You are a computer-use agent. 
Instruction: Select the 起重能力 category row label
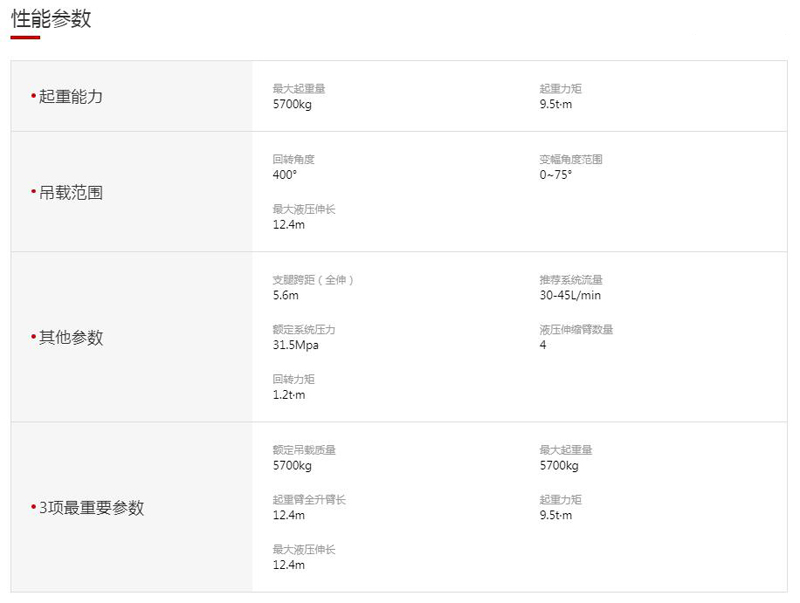(x=70, y=97)
